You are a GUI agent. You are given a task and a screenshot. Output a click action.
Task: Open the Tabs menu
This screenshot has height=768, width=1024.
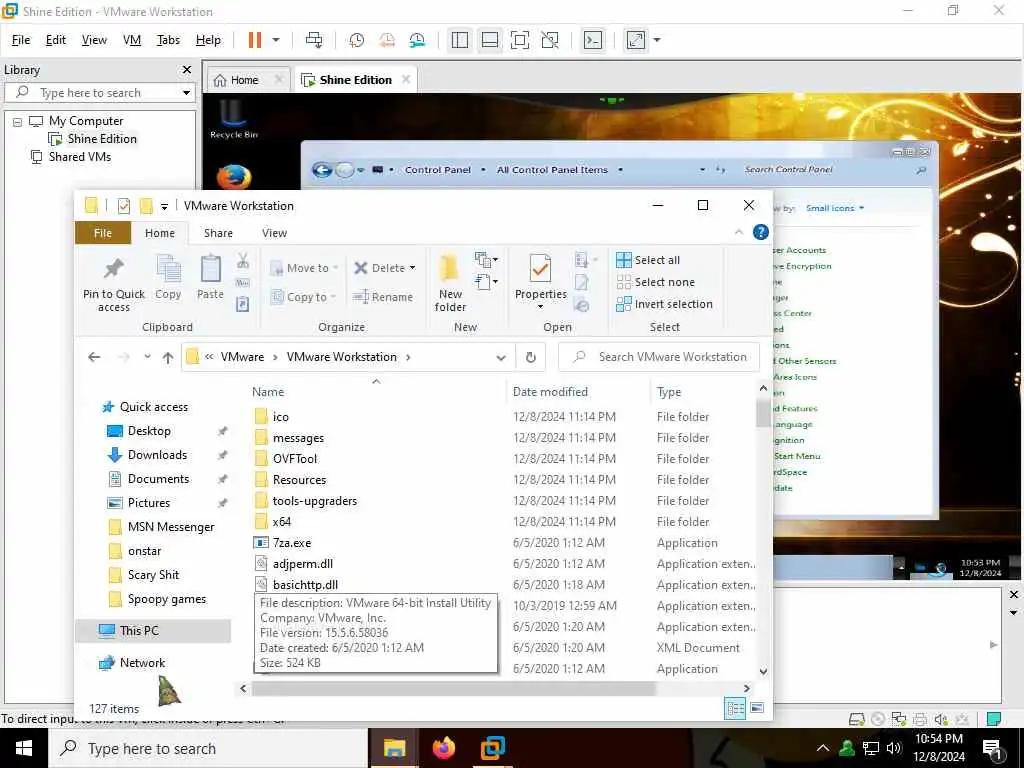point(168,40)
